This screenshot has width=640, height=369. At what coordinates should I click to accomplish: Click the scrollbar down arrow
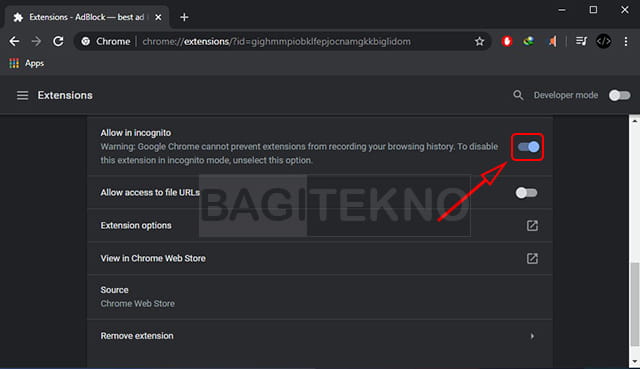[634, 361]
